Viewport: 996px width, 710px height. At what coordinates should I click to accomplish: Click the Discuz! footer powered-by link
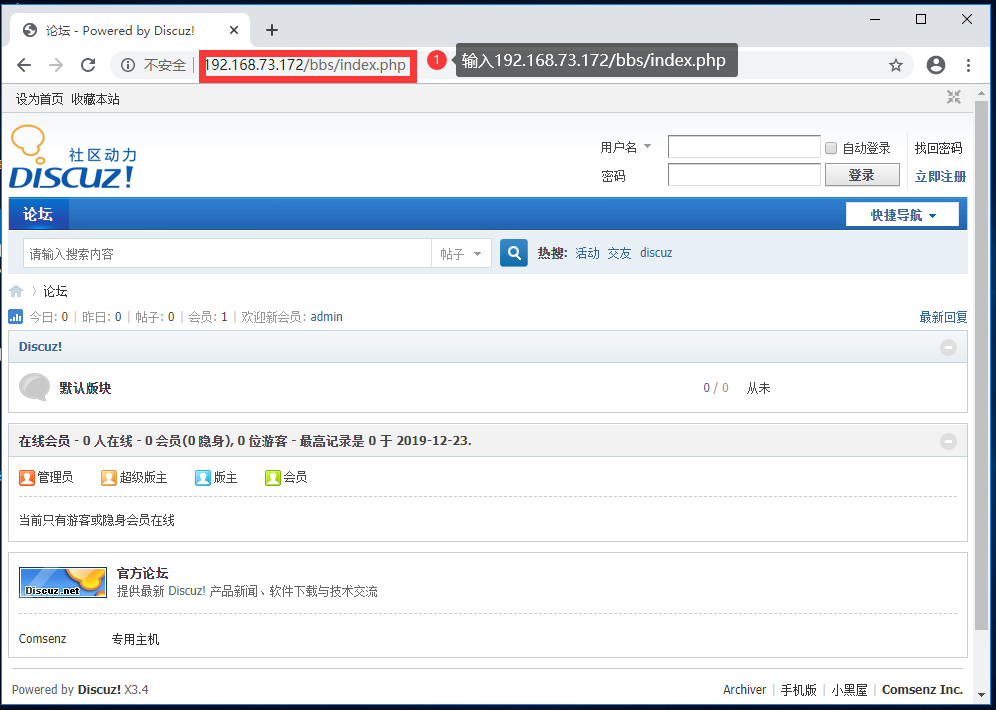click(99, 690)
